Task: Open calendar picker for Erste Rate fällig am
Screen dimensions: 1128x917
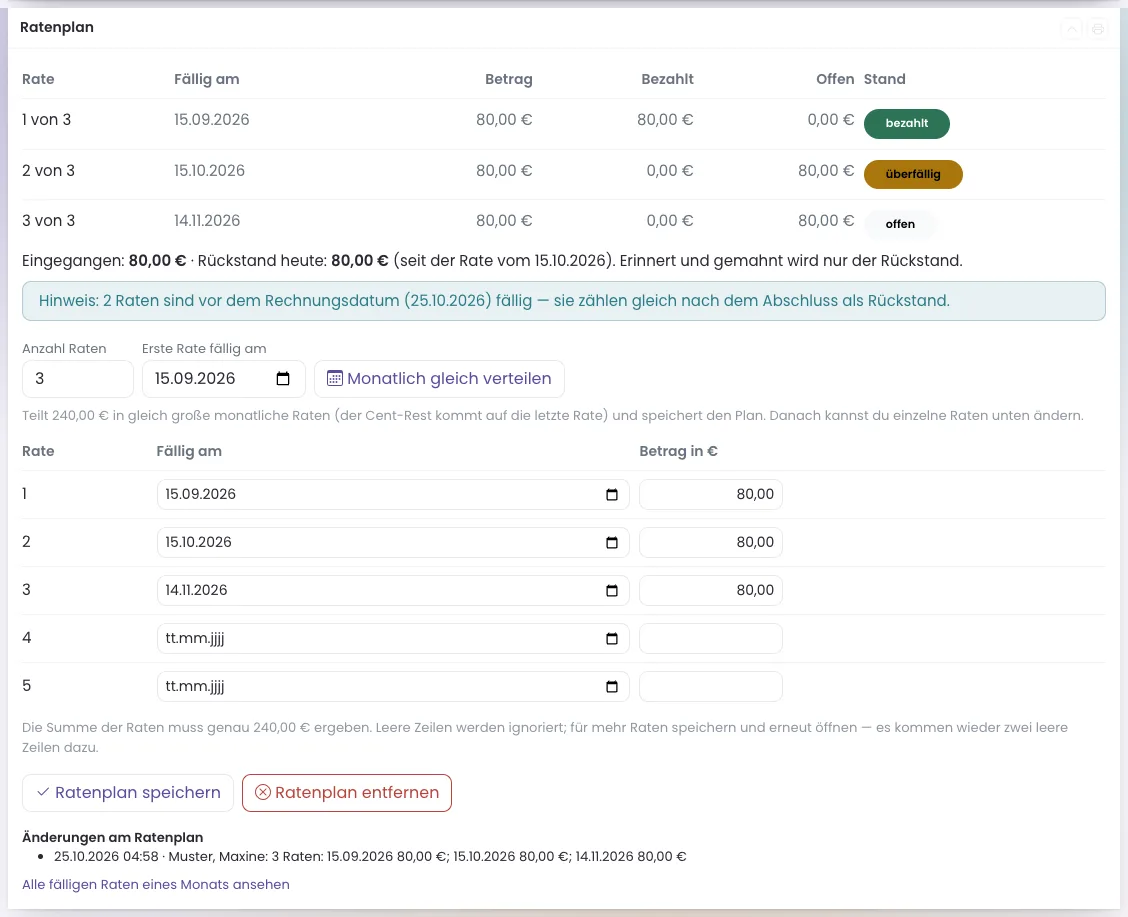Action: click(x=283, y=379)
